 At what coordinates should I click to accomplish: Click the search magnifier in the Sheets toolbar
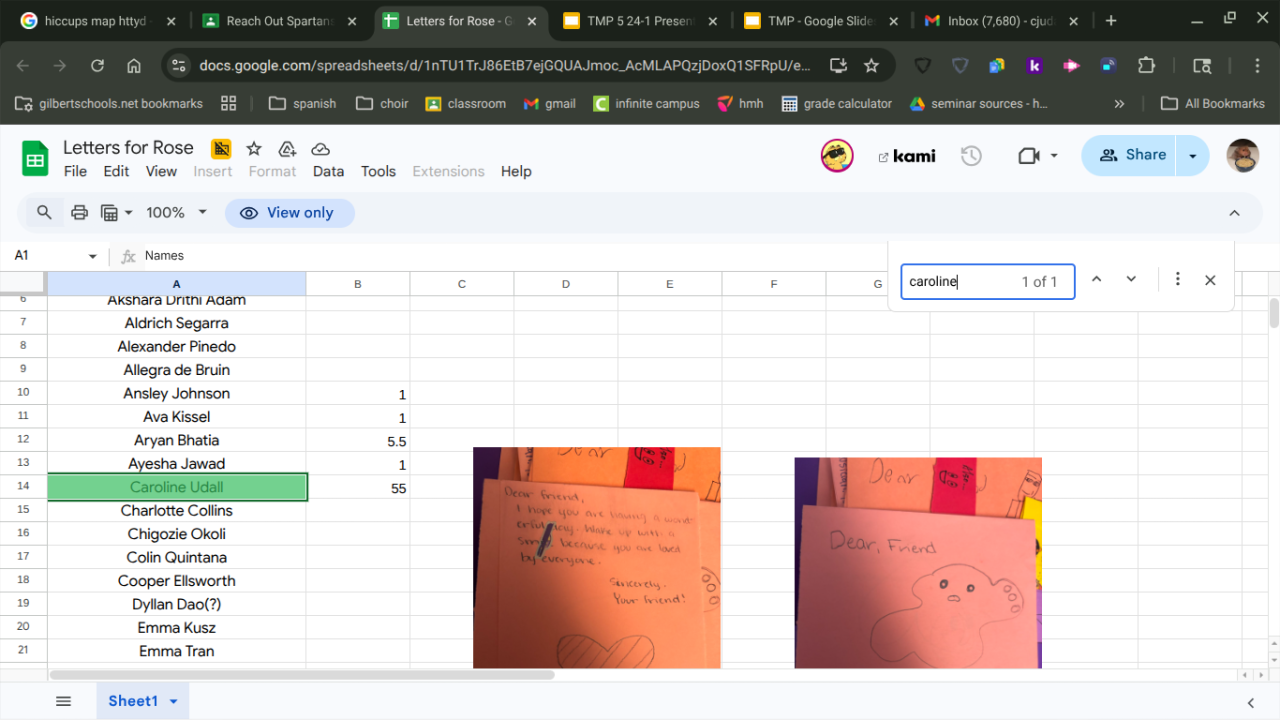coord(44,212)
